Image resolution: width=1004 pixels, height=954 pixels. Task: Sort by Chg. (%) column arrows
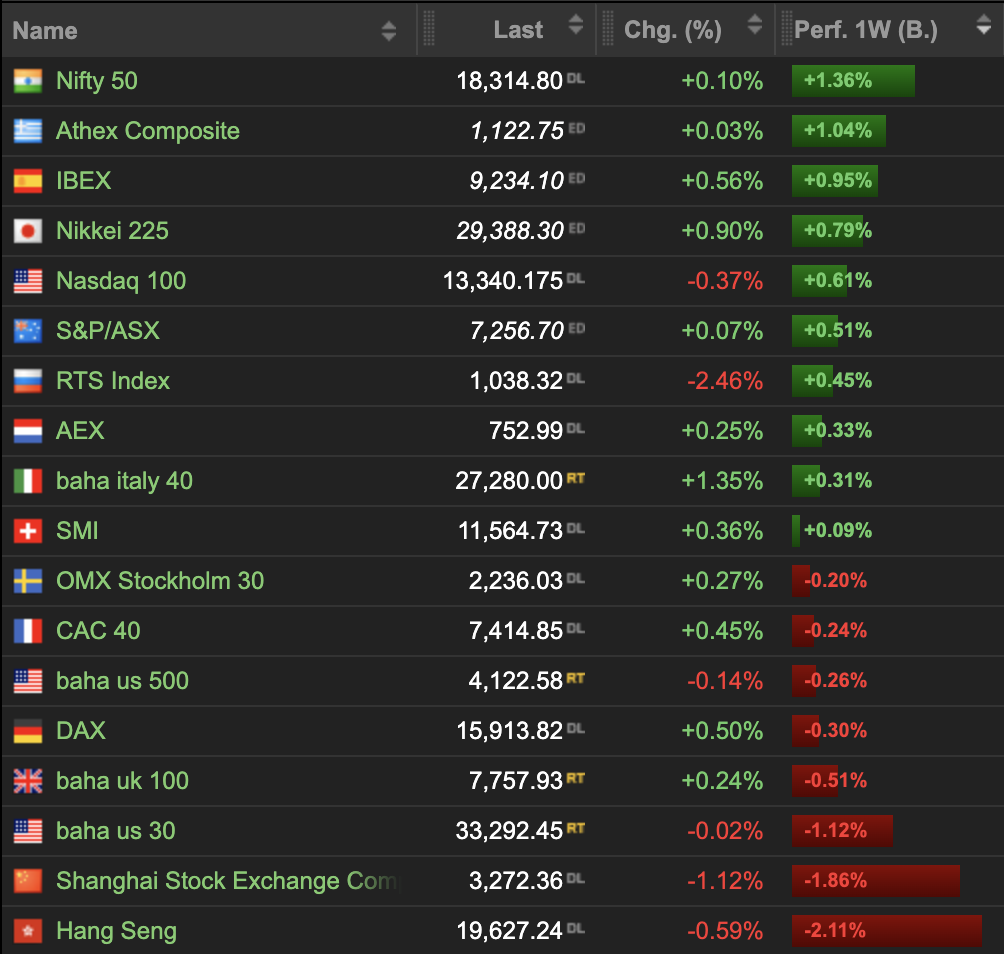click(755, 24)
